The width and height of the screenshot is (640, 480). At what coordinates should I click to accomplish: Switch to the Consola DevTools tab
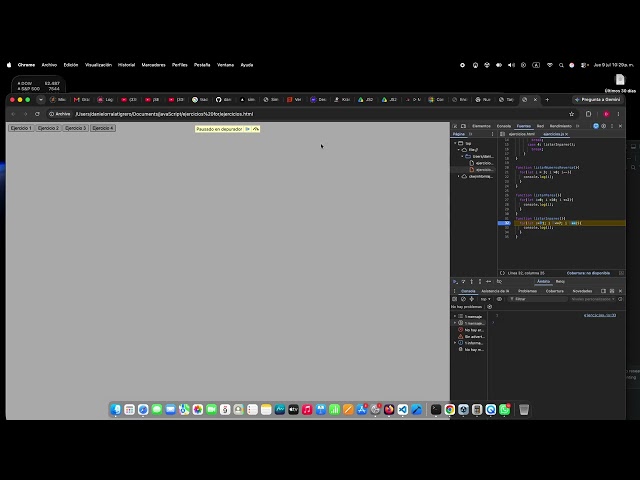pyautogui.click(x=504, y=126)
